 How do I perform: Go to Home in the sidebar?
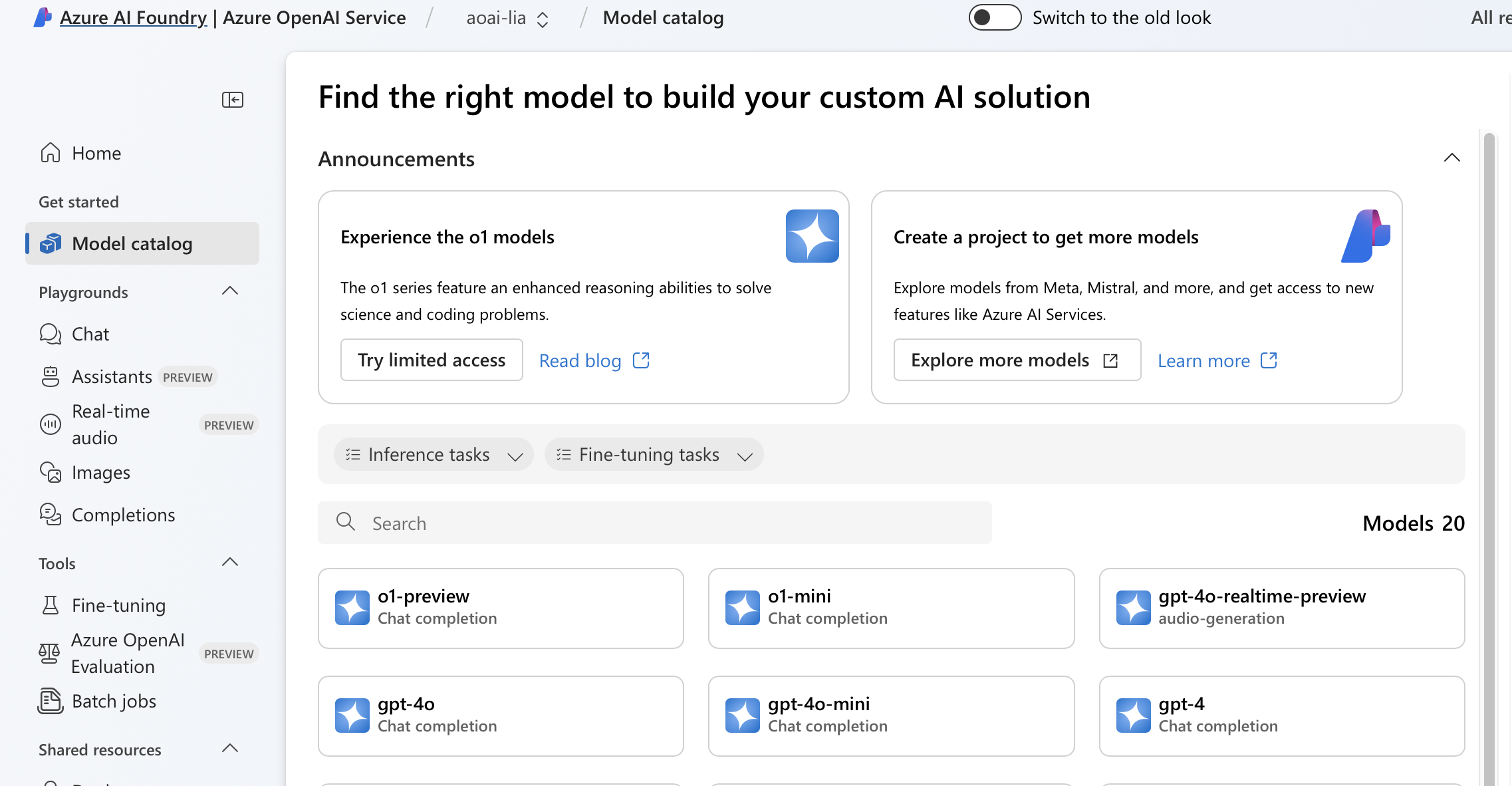[x=96, y=153]
